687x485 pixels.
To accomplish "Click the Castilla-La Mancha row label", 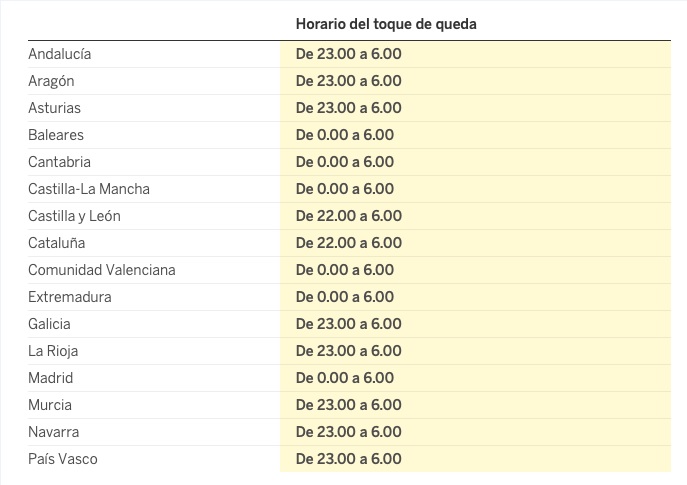I will (x=89, y=189).
